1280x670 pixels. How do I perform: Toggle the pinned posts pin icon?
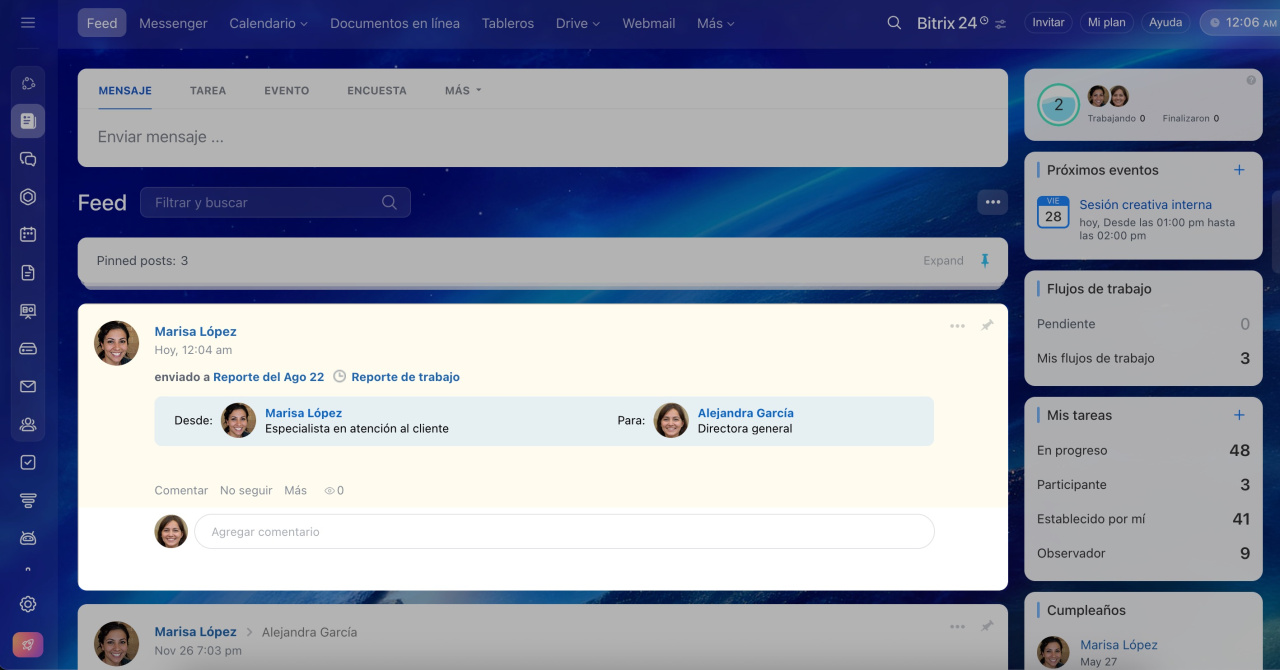[985, 260]
